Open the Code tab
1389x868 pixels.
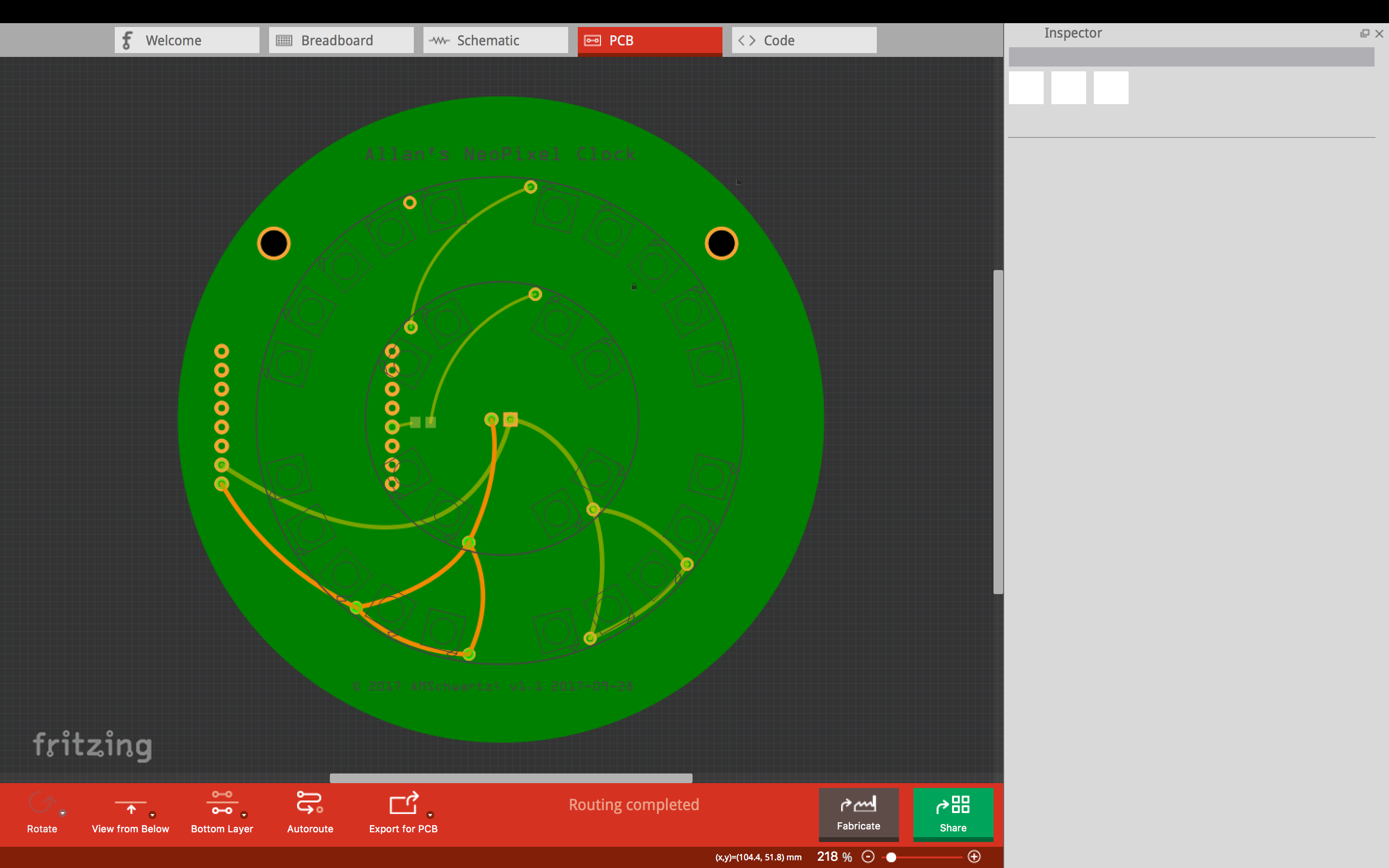coord(803,40)
